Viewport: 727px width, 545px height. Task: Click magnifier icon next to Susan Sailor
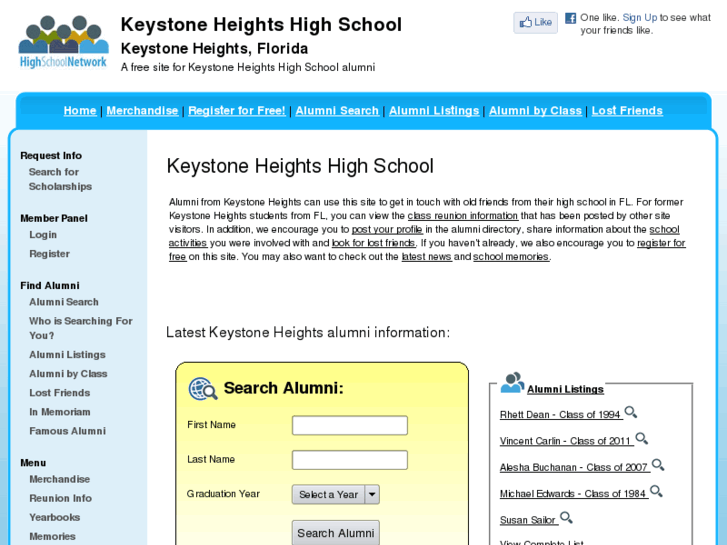click(566, 518)
